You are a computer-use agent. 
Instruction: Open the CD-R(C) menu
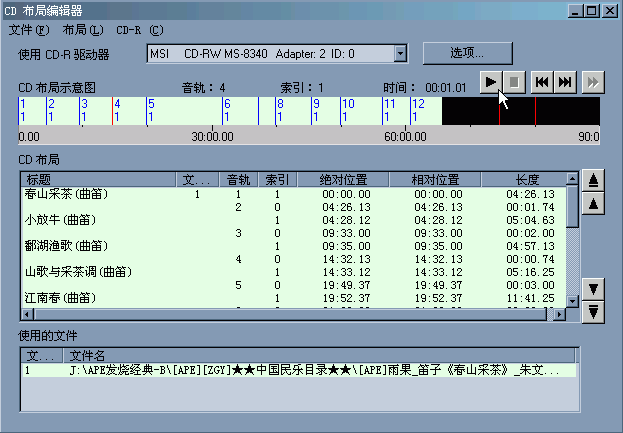click(139, 30)
